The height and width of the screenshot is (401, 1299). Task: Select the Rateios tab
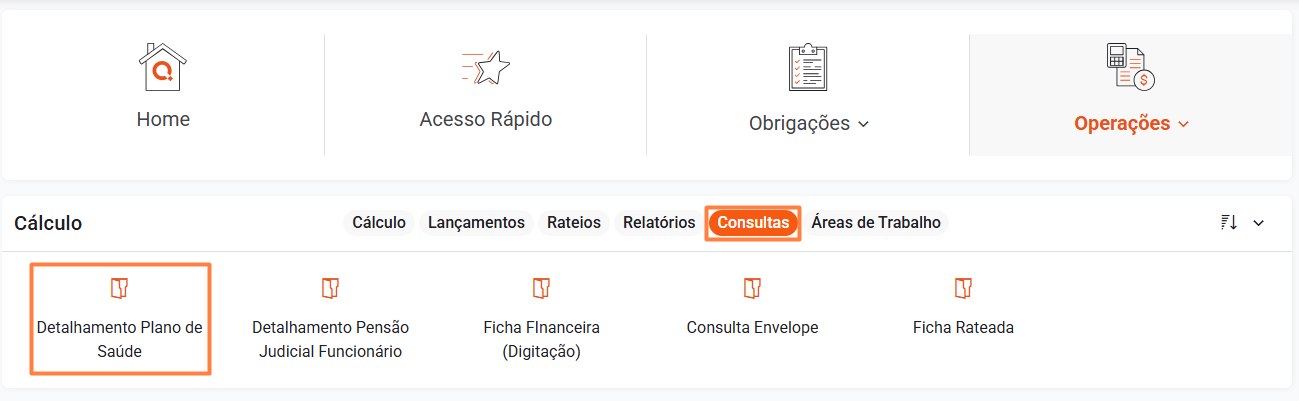click(574, 223)
